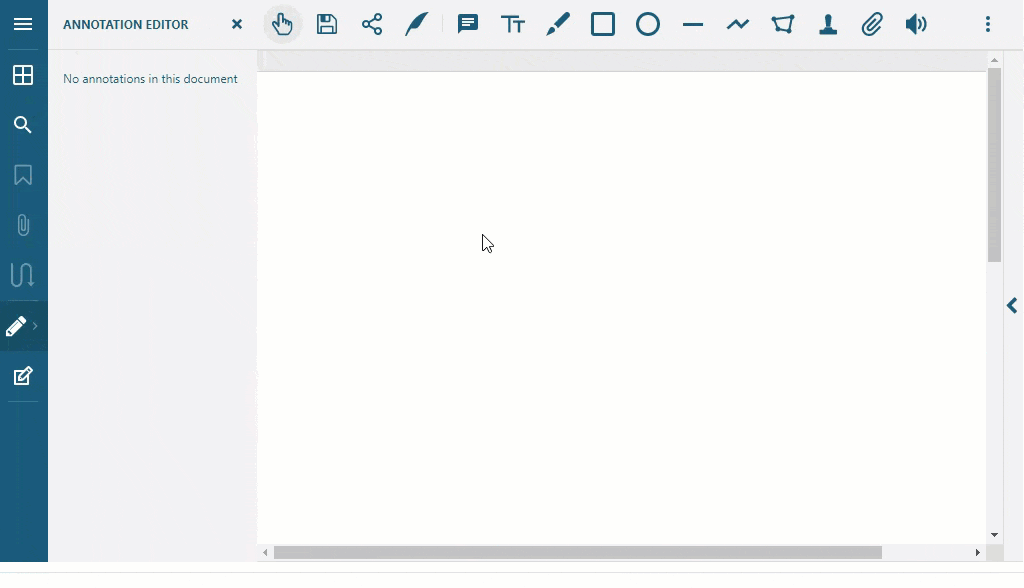Open the attachments sidebar panel
This screenshot has height=588, width=1024.
click(x=23, y=225)
